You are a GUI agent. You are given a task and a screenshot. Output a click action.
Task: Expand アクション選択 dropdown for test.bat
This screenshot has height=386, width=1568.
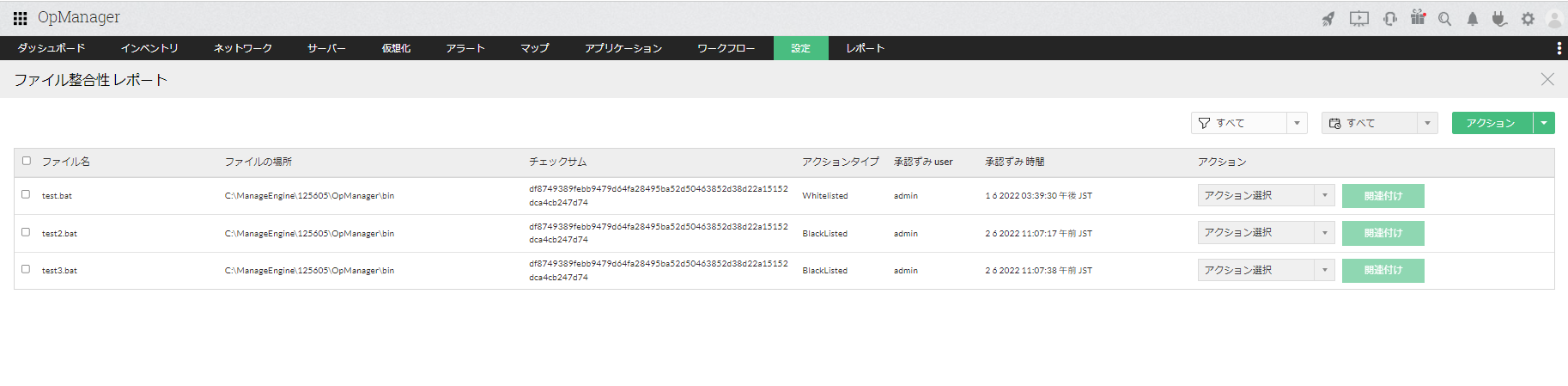[1266, 195]
